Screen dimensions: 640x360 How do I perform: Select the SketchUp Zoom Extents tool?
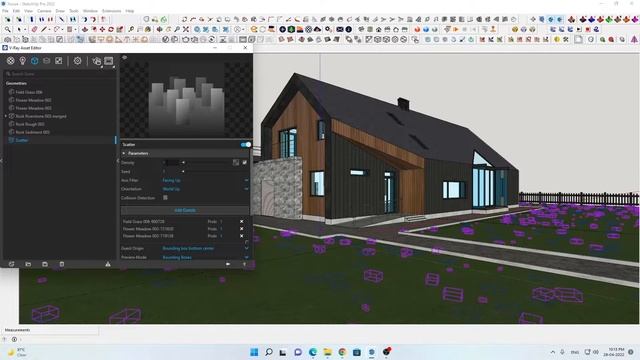tap(186, 29)
